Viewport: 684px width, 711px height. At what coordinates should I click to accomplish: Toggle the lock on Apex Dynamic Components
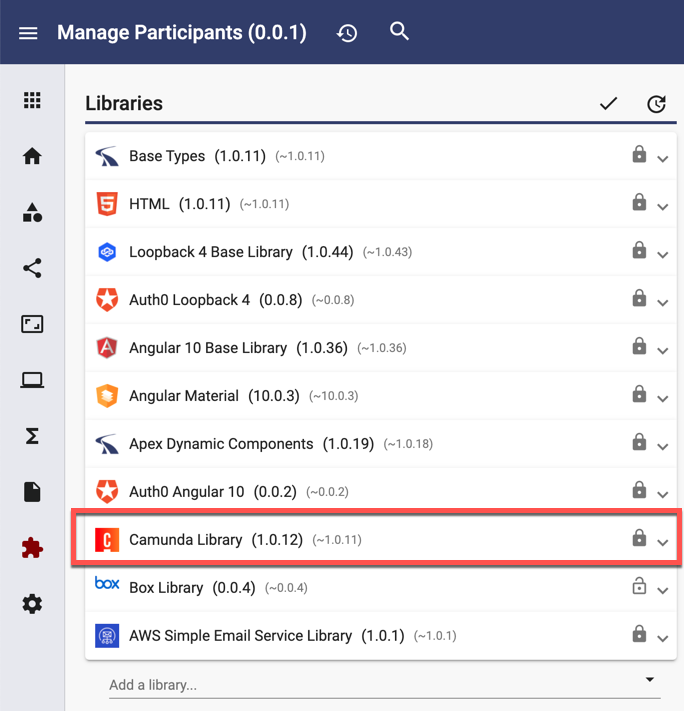(639, 442)
